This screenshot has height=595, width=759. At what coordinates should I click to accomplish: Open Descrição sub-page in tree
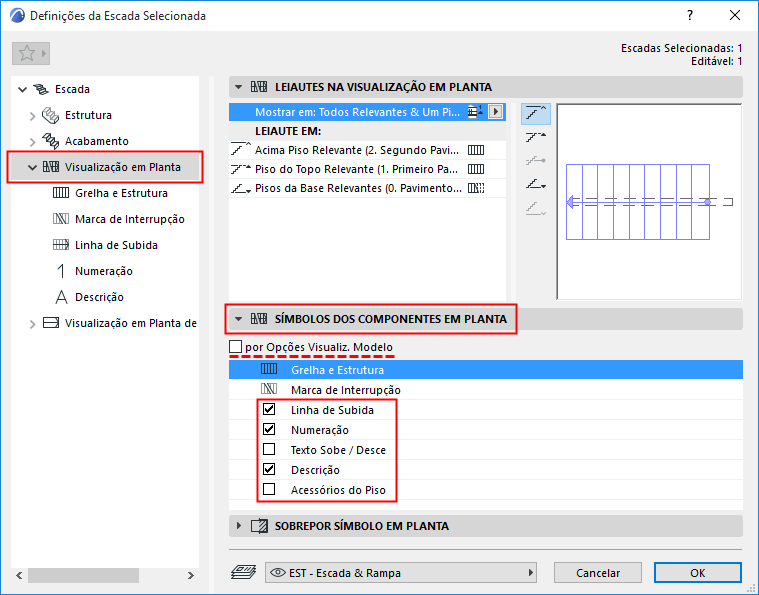[x=99, y=297]
